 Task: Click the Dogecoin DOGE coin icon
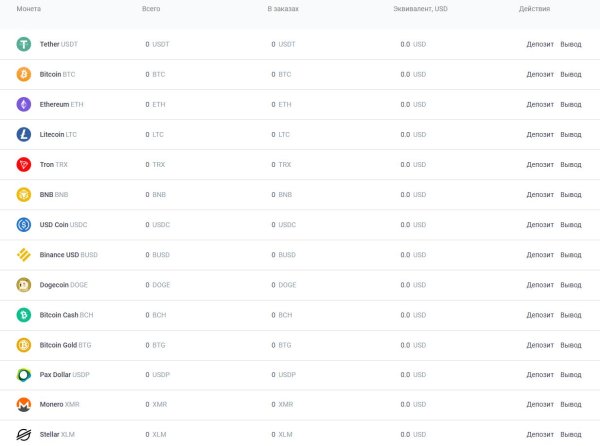point(24,285)
